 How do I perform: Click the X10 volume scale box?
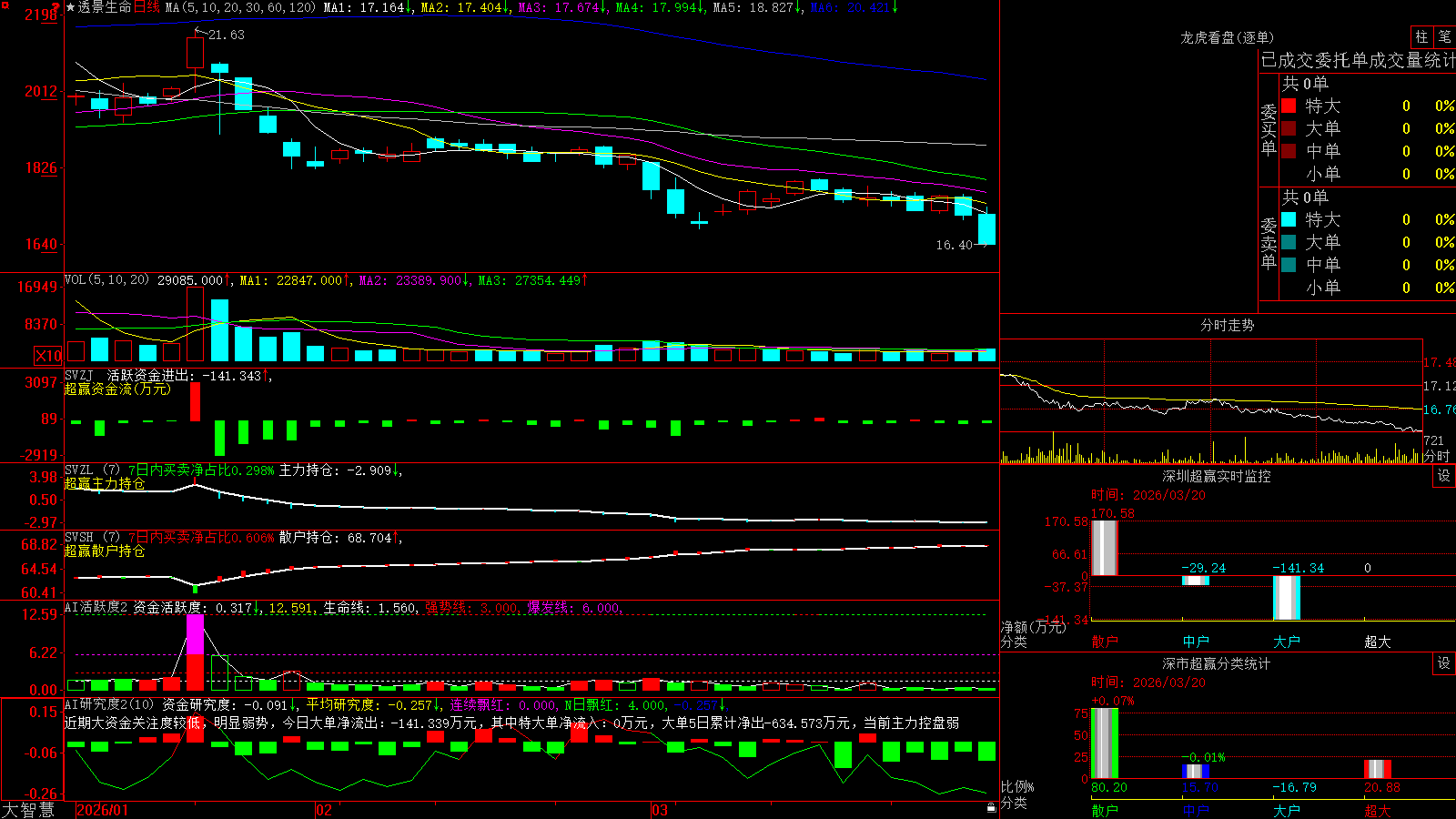[x=48, y=356]
